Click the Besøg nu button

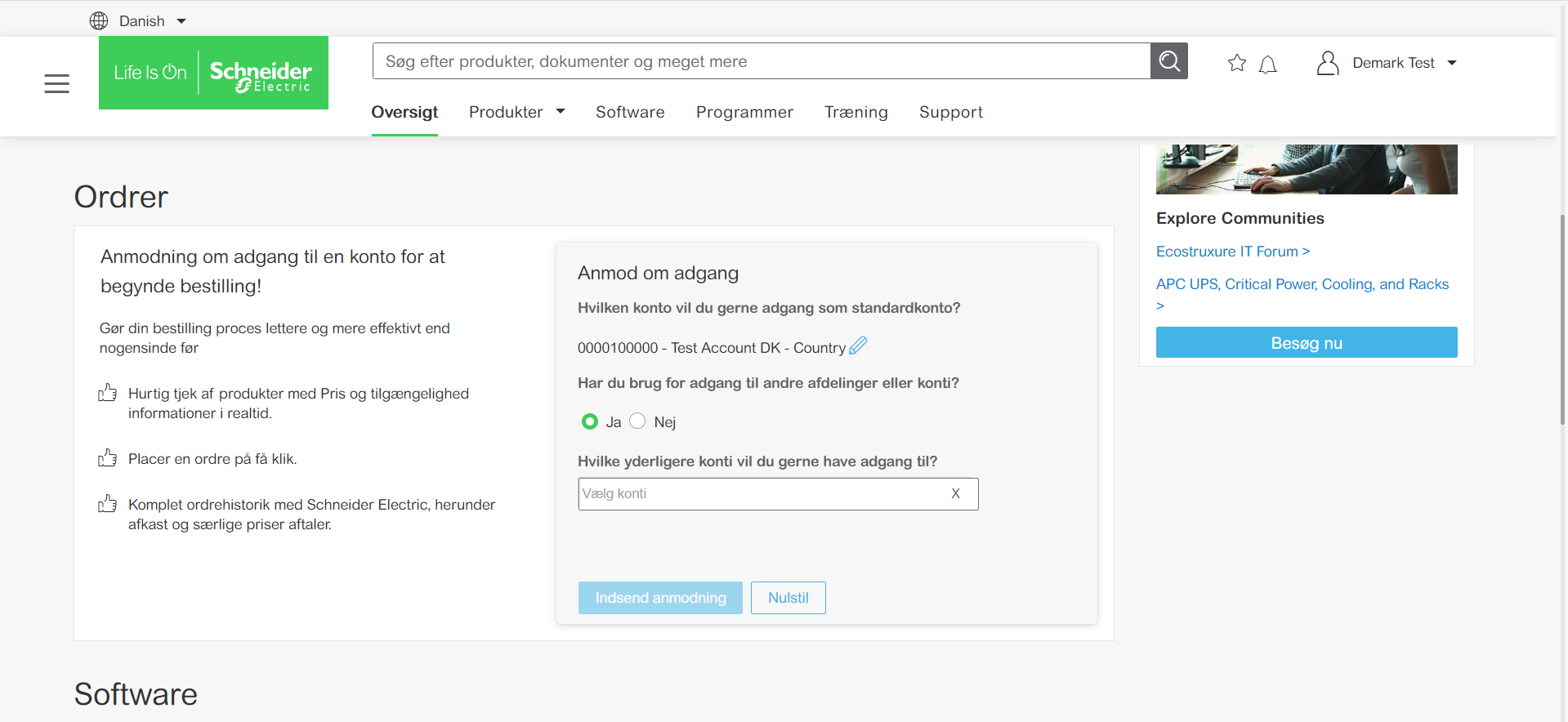(1307, 343)
